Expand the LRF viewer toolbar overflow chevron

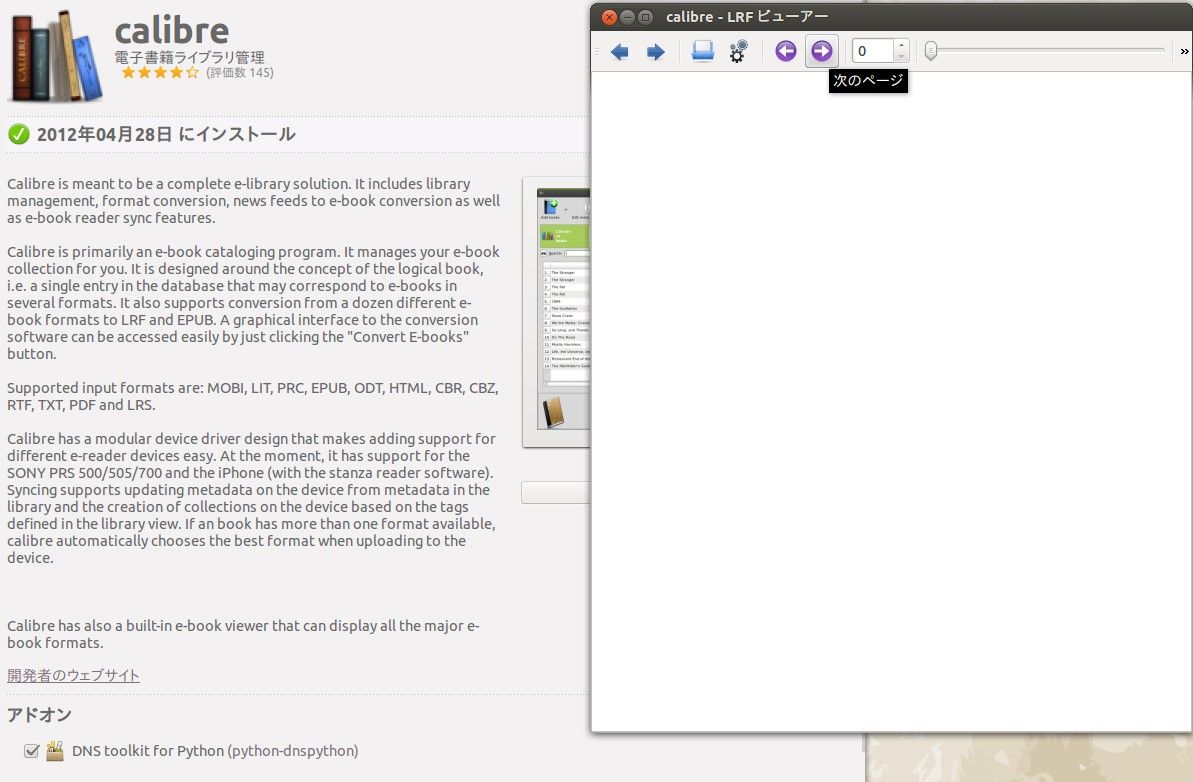coord(1184,51)
